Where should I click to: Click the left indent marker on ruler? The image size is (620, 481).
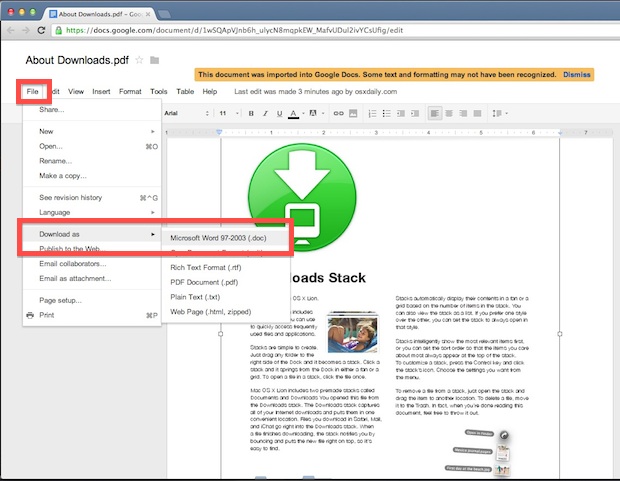219,132
